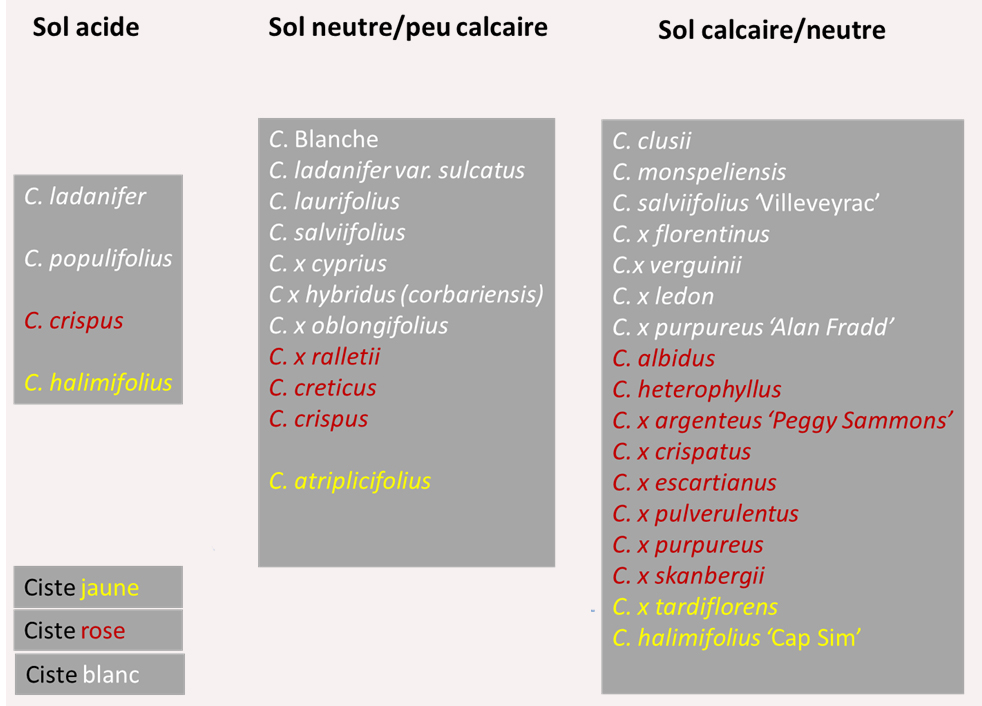Click the yellow 'C. atriplicifolius' entry
982x706 pixels.
pos(350,481)
